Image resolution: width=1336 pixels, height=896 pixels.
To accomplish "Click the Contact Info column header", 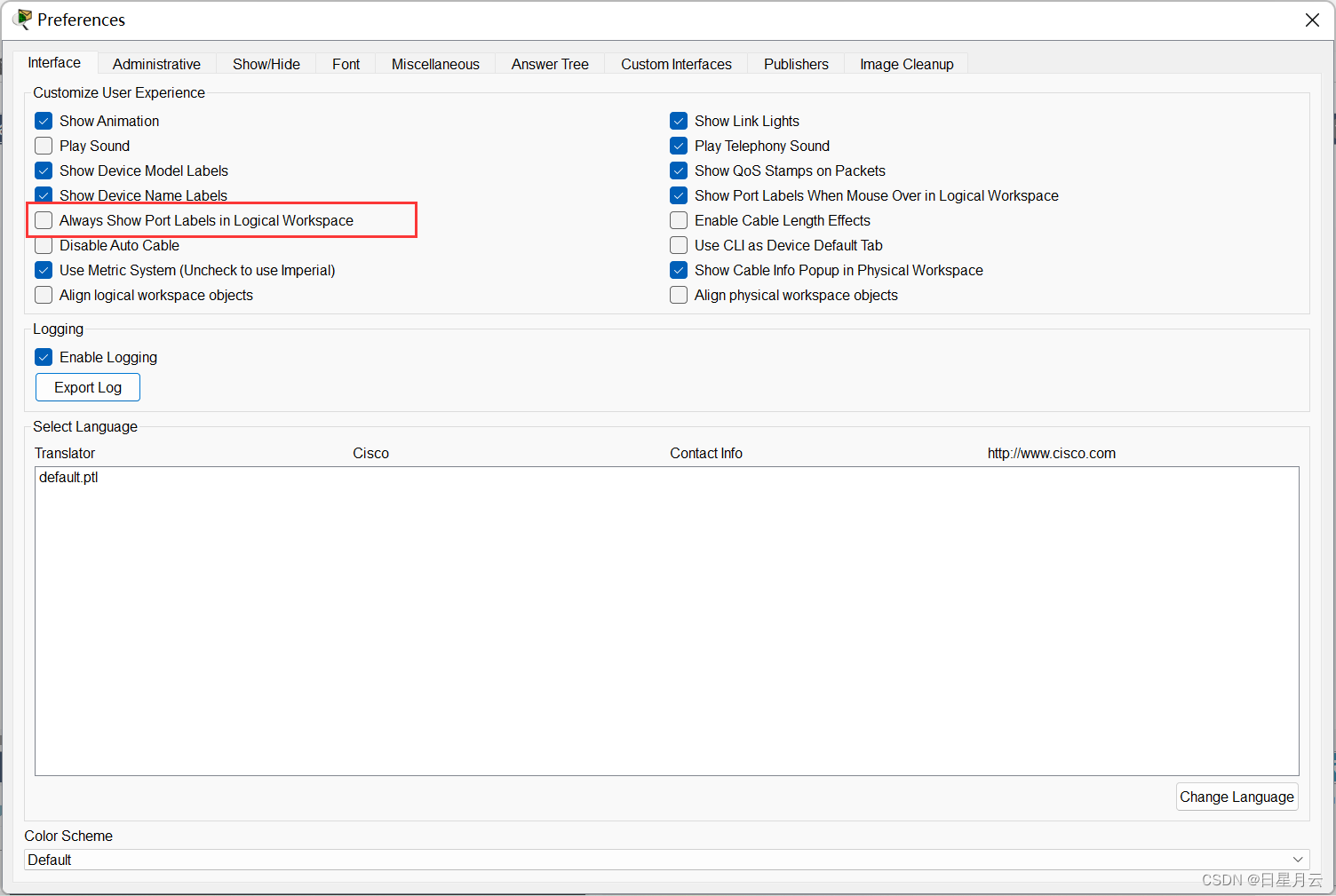I will [x=706, y=453].
